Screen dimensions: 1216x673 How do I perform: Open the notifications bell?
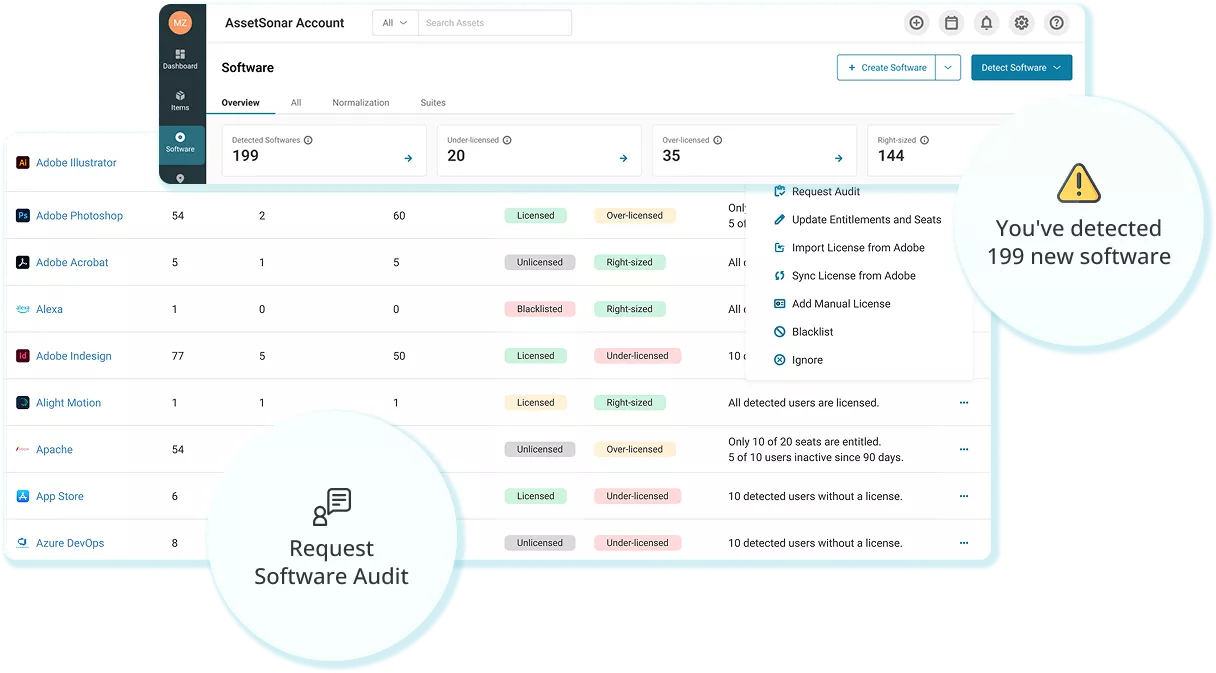pos(986,23)
